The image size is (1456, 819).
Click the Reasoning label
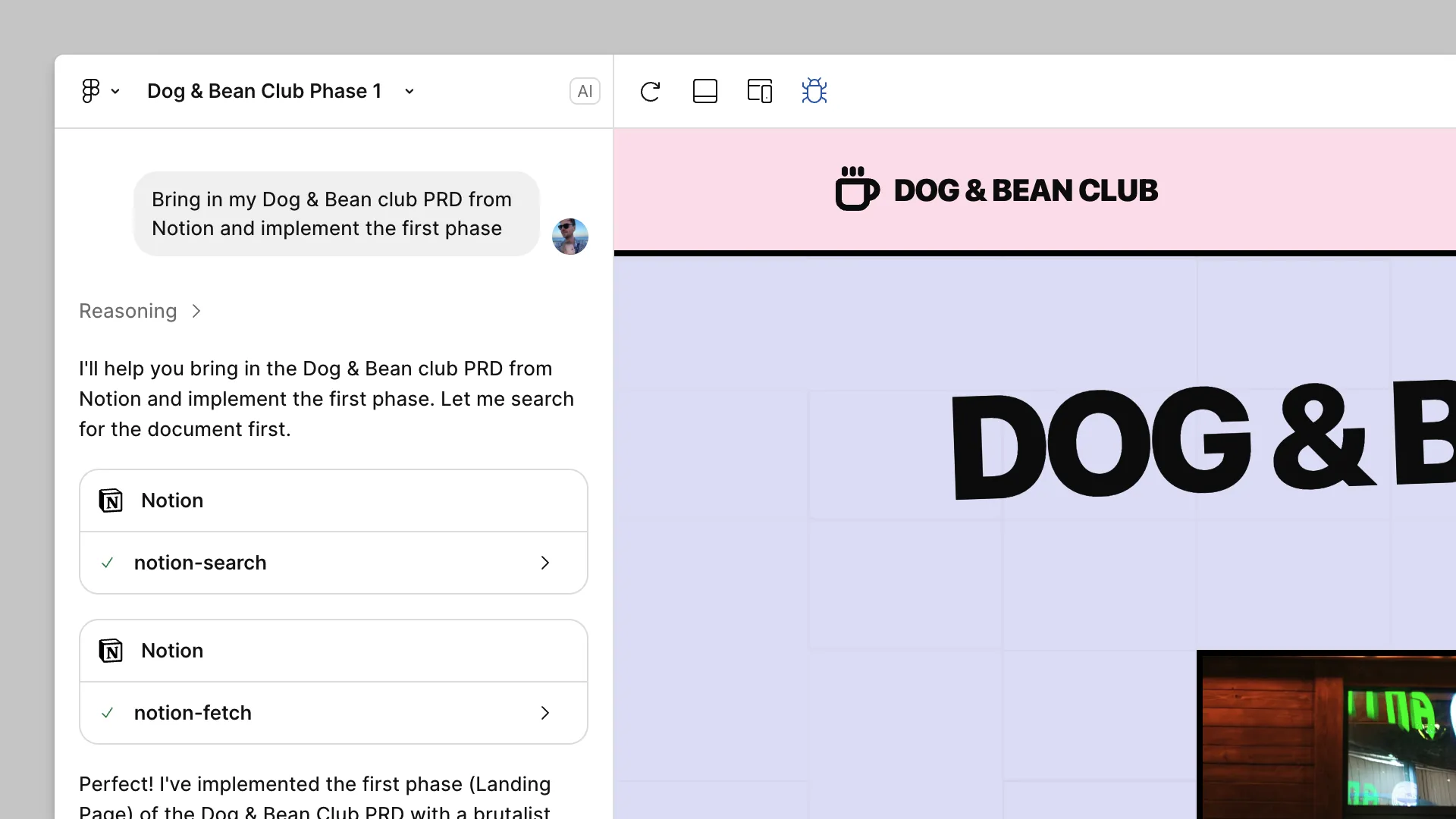point(127,311)
